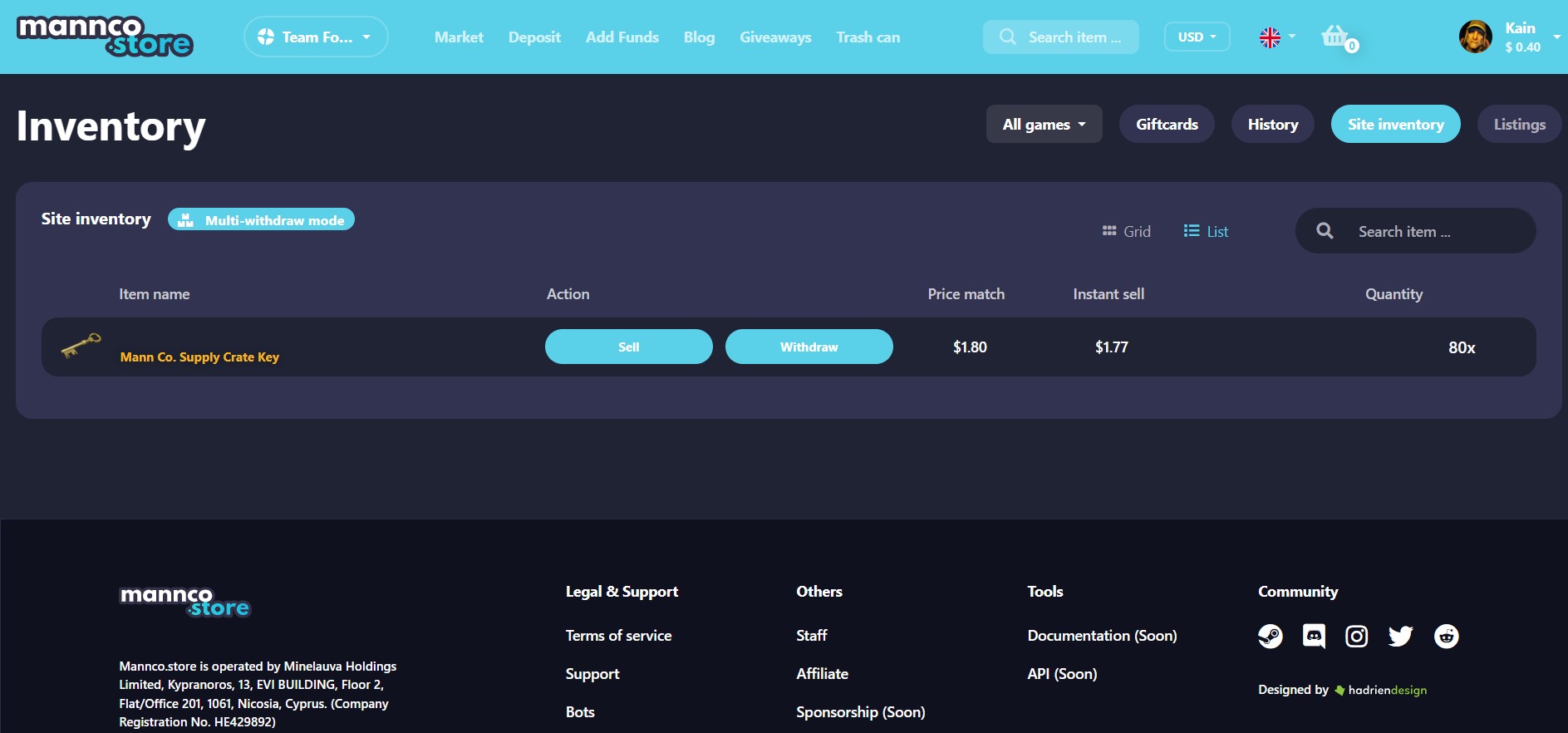Visit the hadriendesign designer link
The width and height of the screenshot is (1568, 733).
tap(1381, 690)
